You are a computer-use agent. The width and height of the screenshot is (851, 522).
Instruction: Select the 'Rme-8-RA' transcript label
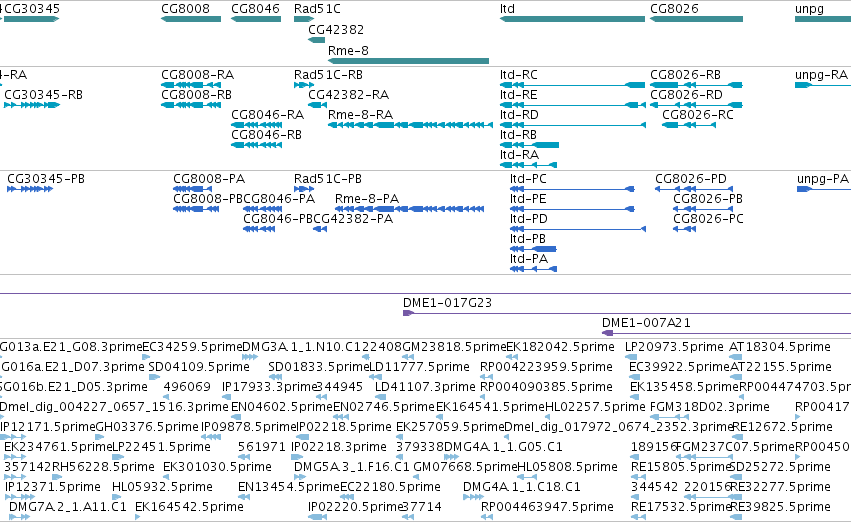pos(360,115)
